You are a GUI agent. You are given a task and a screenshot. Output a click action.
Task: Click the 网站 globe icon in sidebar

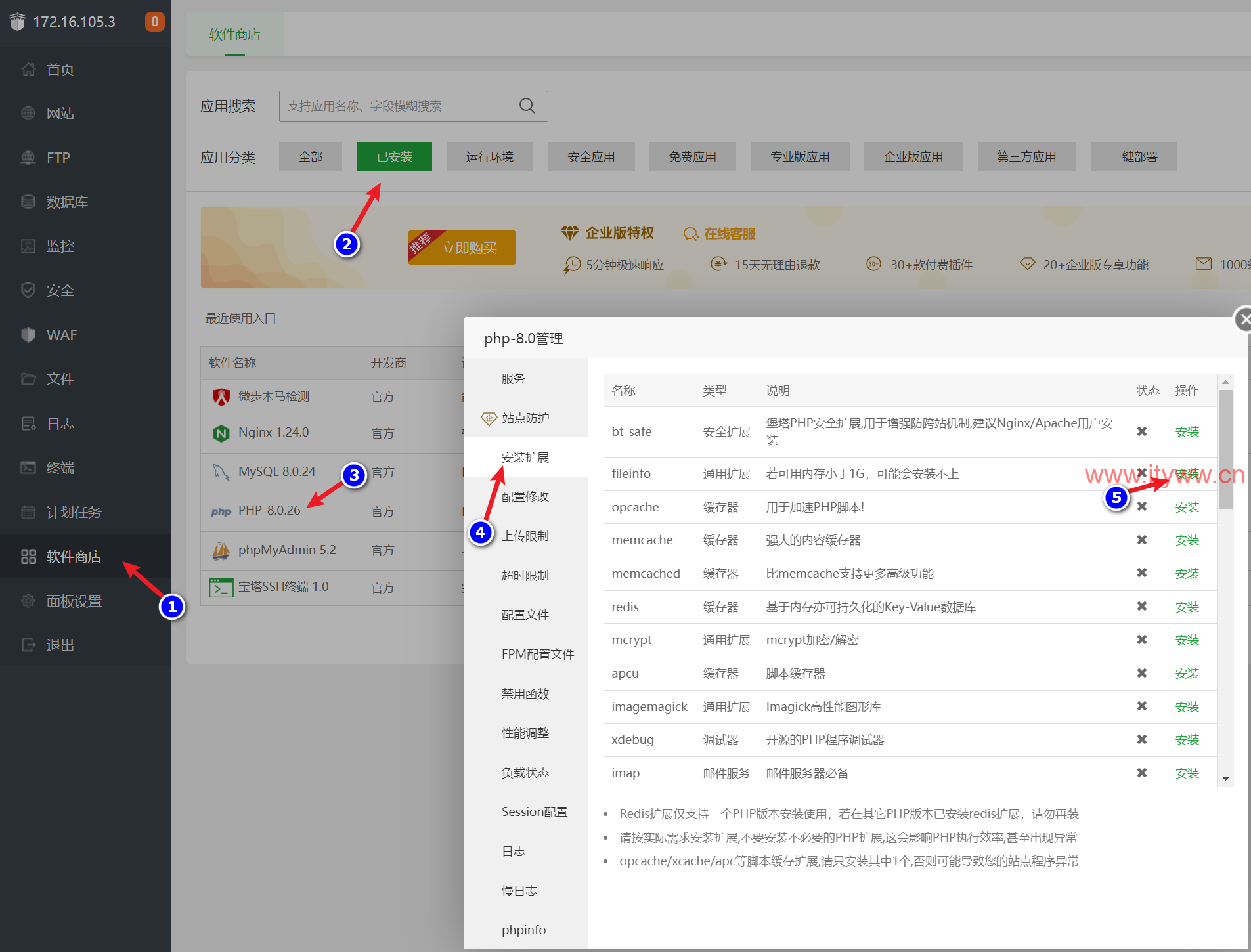click(x=28, y=113)
